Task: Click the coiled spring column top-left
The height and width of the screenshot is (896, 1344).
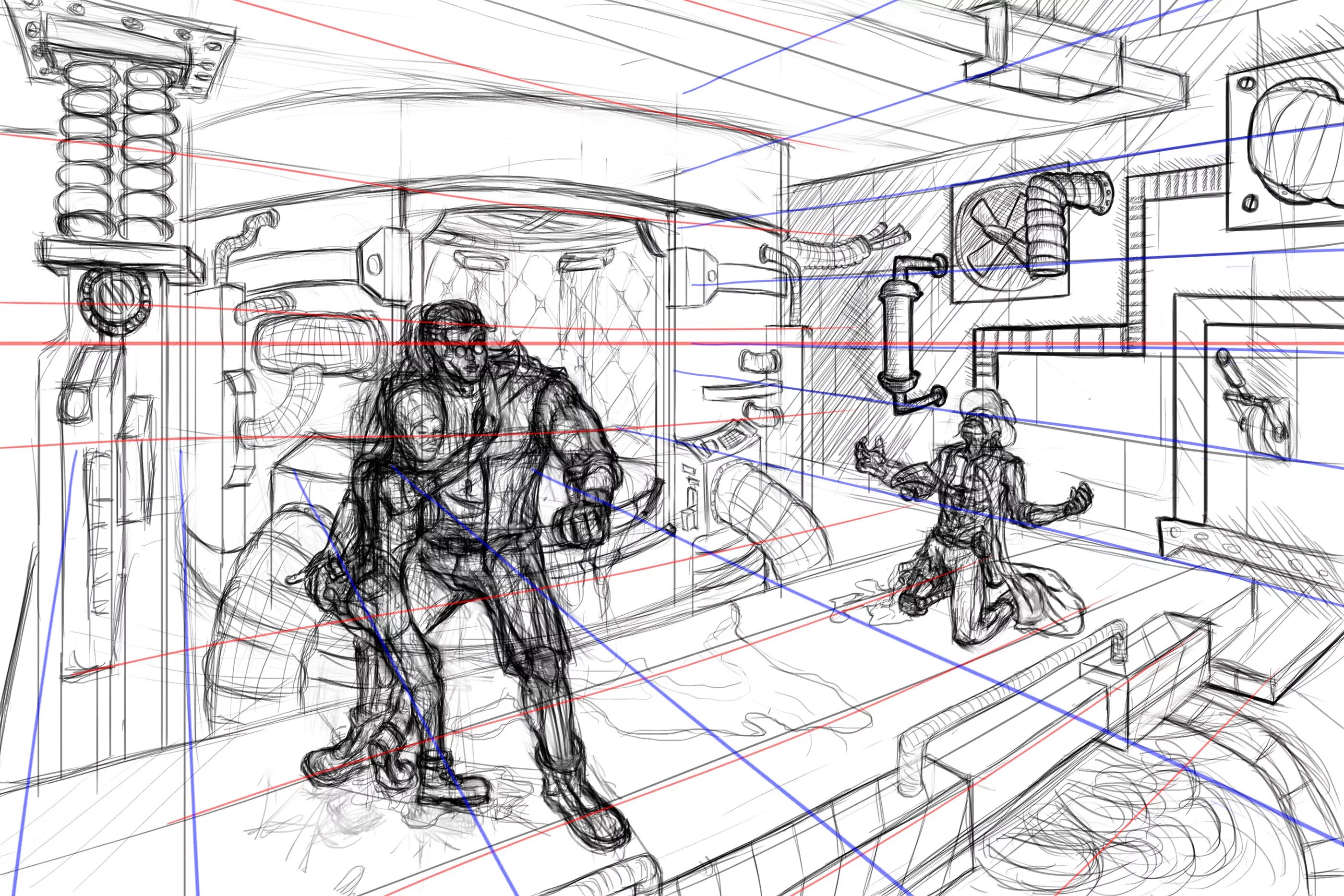Action: coord(117,152)
